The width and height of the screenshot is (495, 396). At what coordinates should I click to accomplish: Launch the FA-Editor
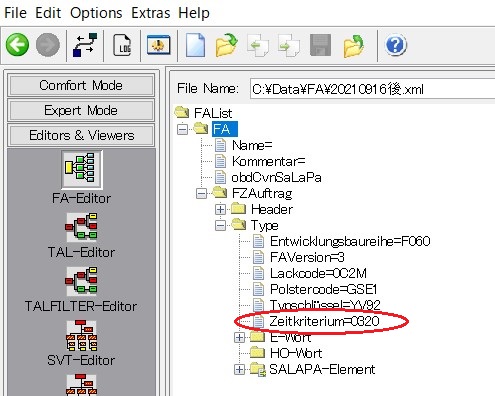coord(82,169)
